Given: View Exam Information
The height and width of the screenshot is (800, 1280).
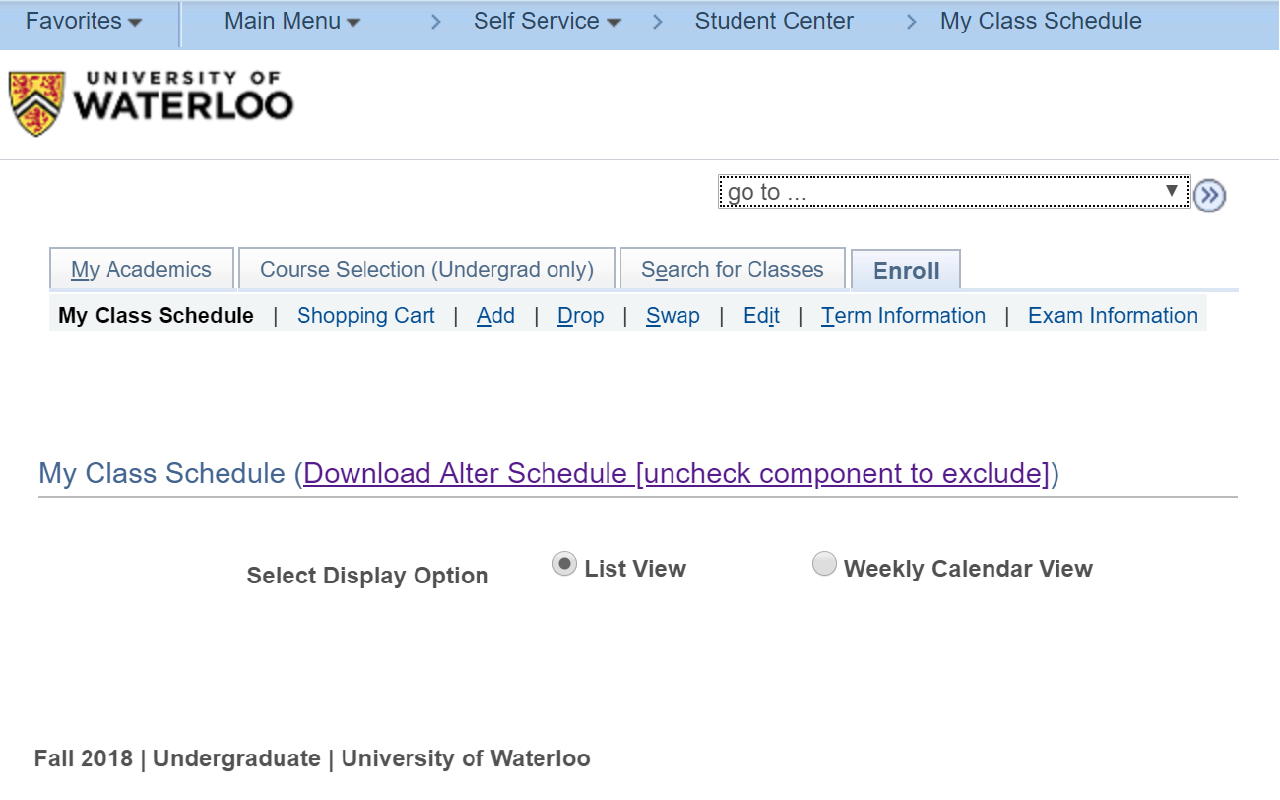Looking at the screenshot, I should (1112, 315).
